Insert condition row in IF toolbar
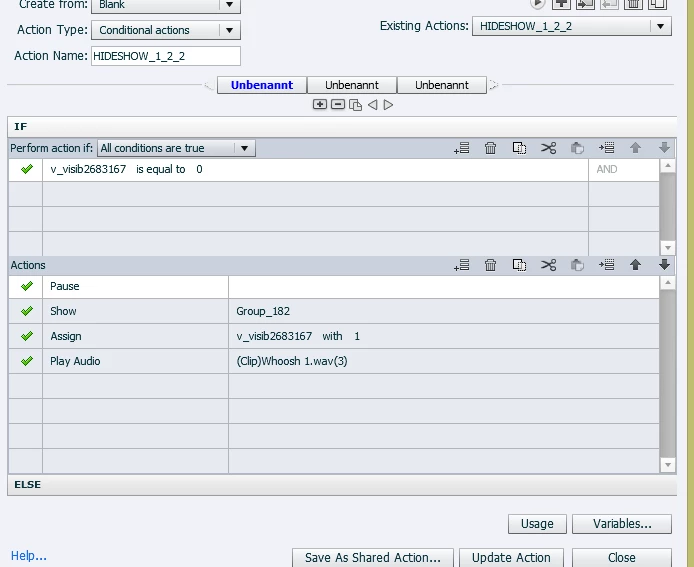This screenshot has height=567, width=694. click(606, 148)
